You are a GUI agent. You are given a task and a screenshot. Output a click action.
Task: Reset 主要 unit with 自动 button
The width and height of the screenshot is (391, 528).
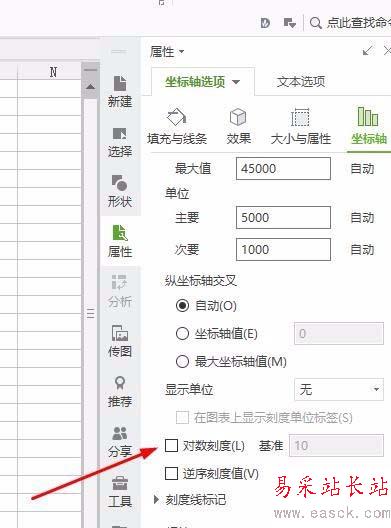[362, 218]
